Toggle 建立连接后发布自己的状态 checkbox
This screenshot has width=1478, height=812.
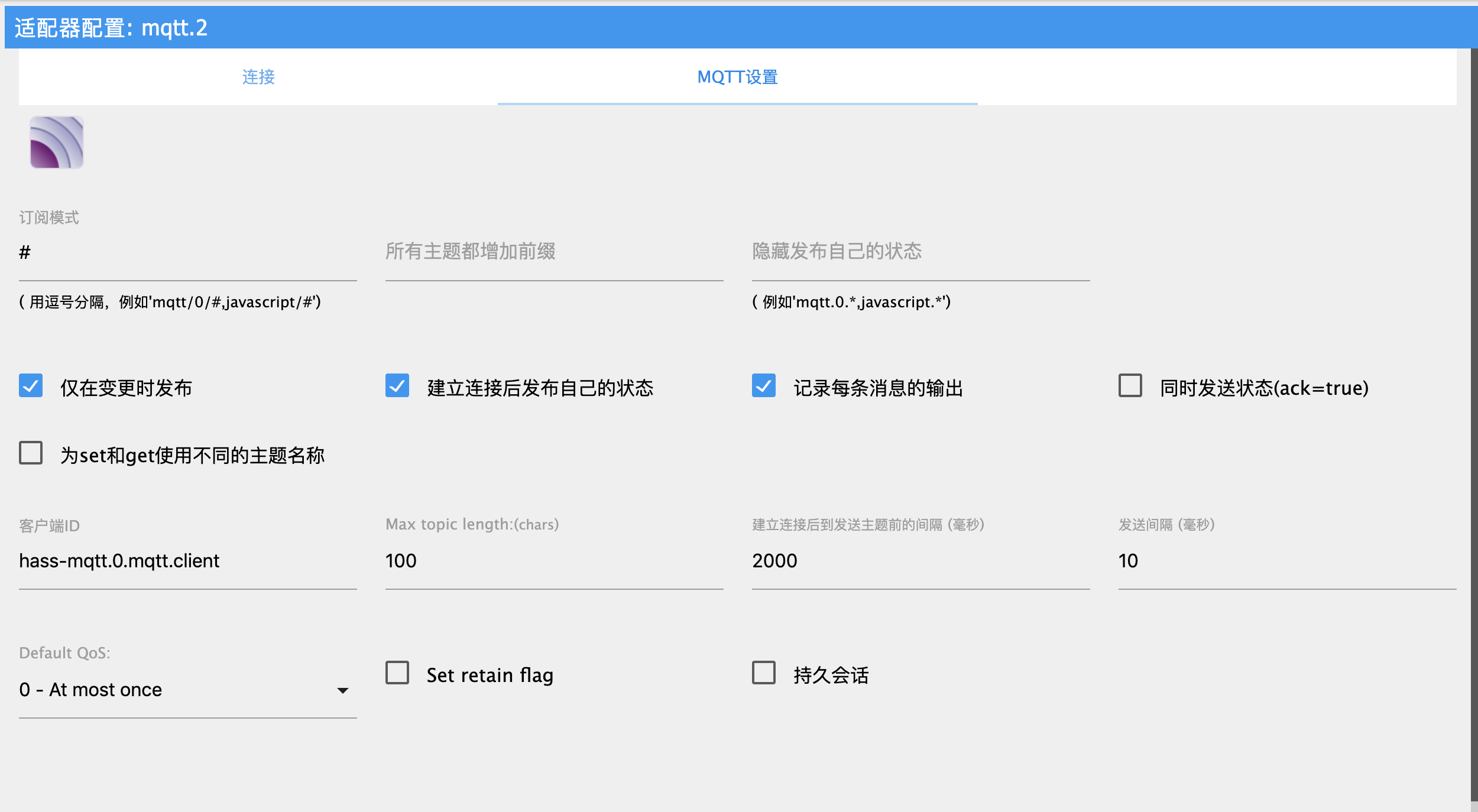point(397,386)
